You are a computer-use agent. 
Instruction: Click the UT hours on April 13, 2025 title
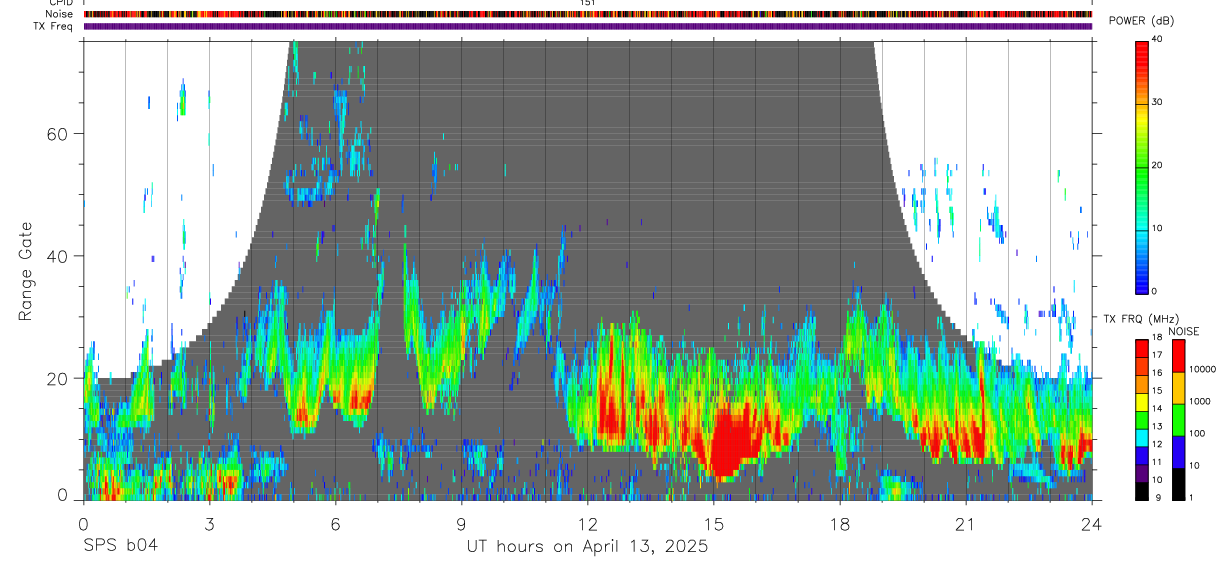[x=587, y=547]
